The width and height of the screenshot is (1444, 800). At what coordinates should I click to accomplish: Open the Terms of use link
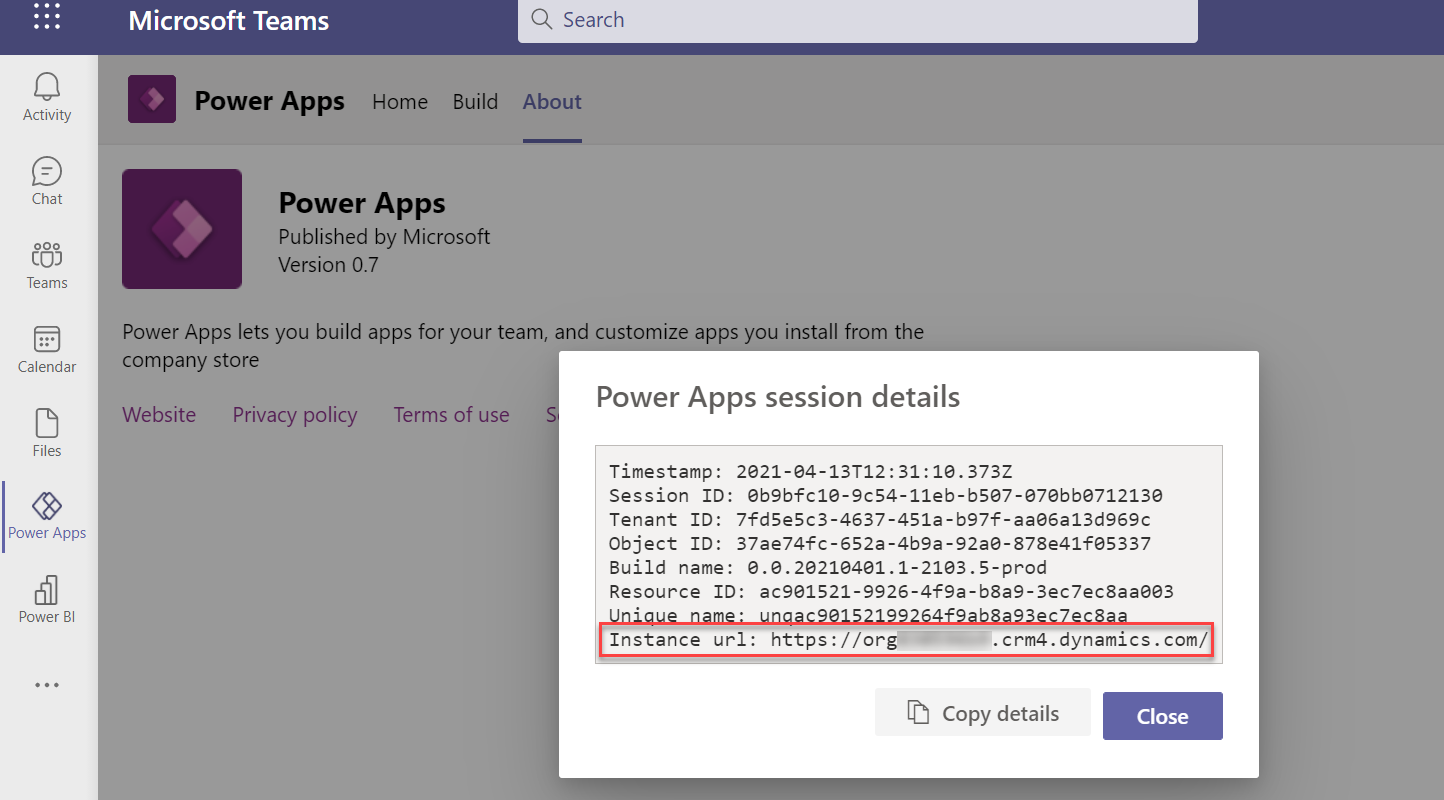(x=451, y=415)
